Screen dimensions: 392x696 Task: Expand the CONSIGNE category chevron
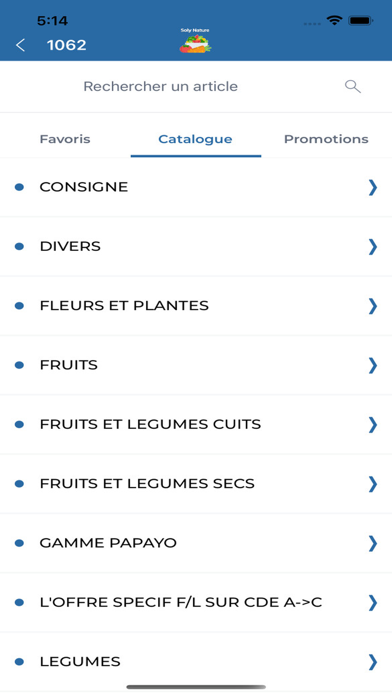(x=372, y=187)
